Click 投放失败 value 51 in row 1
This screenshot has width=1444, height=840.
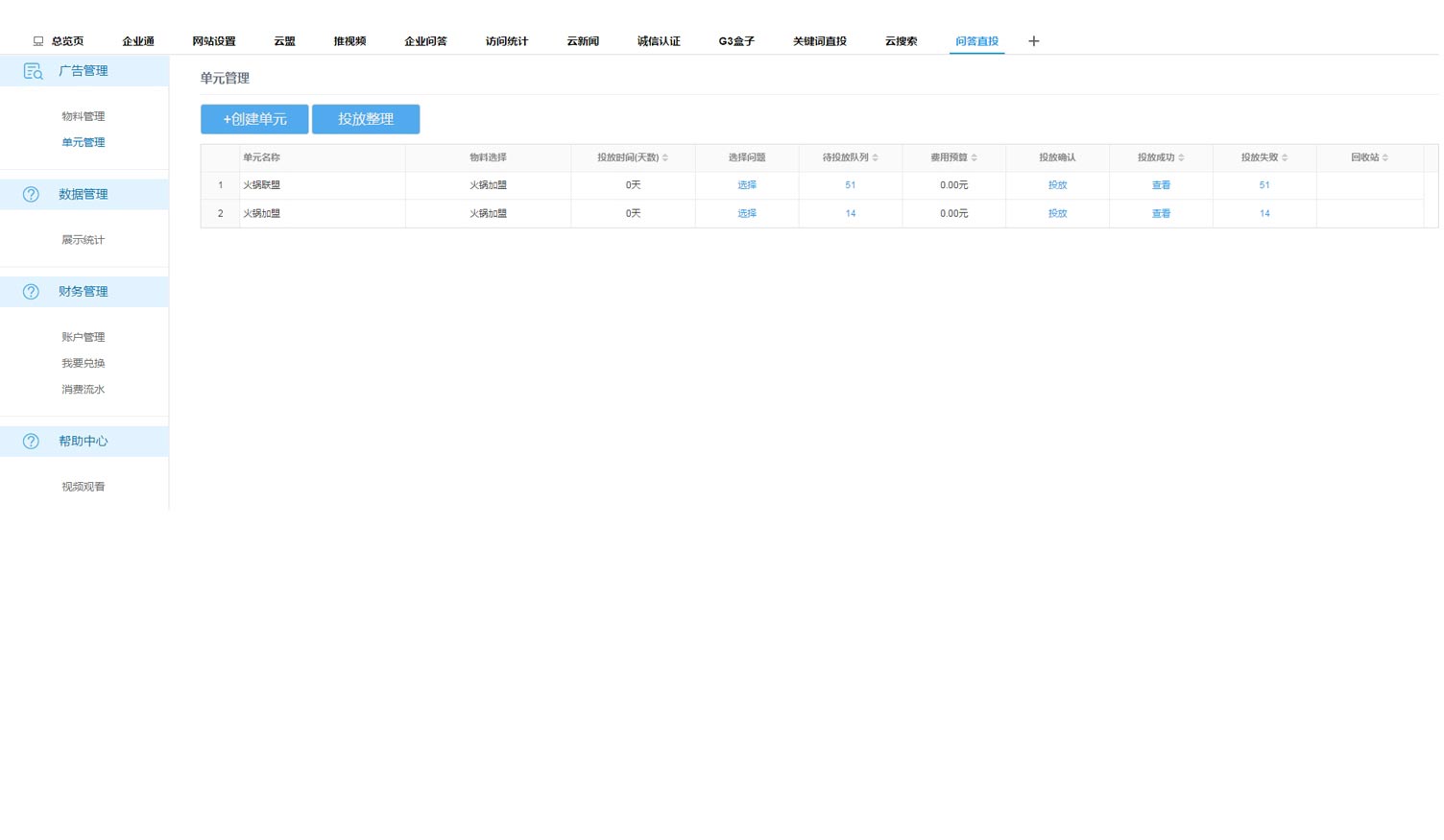click(1264, 185)
